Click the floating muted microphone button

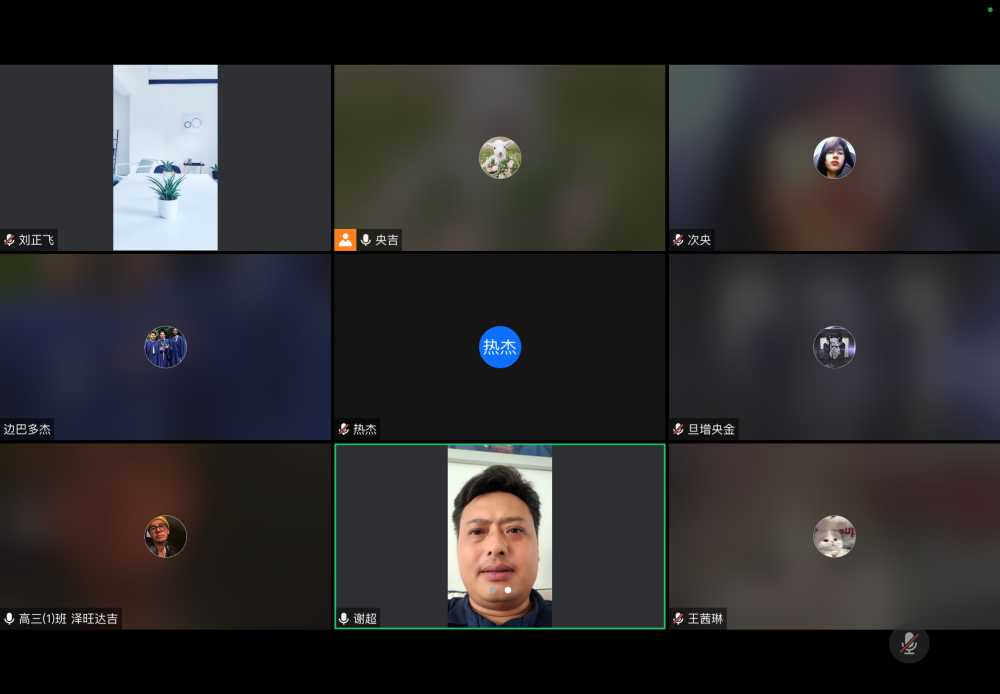point(908,643)
